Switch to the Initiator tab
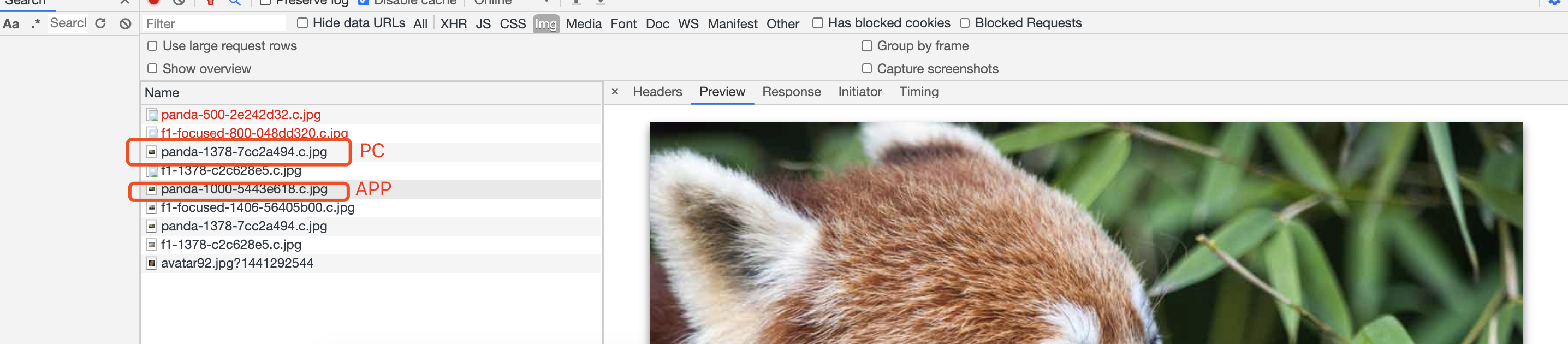1568x344 pixels. click(x=859, y=92)
